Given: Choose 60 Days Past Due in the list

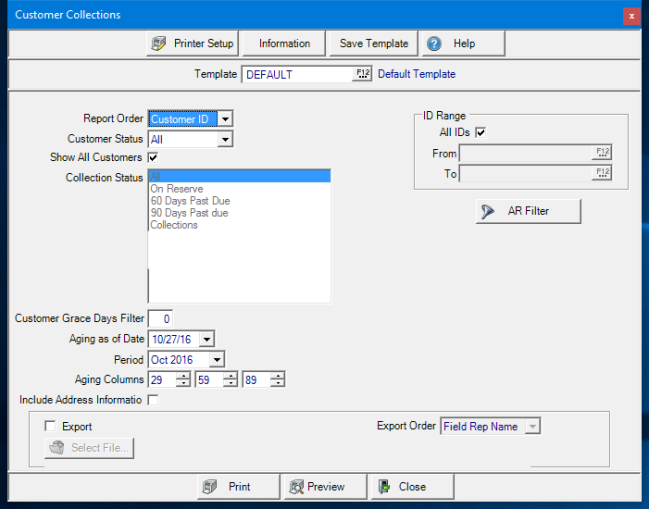Looking at the screenshot, I should click(x=190, y=201).
